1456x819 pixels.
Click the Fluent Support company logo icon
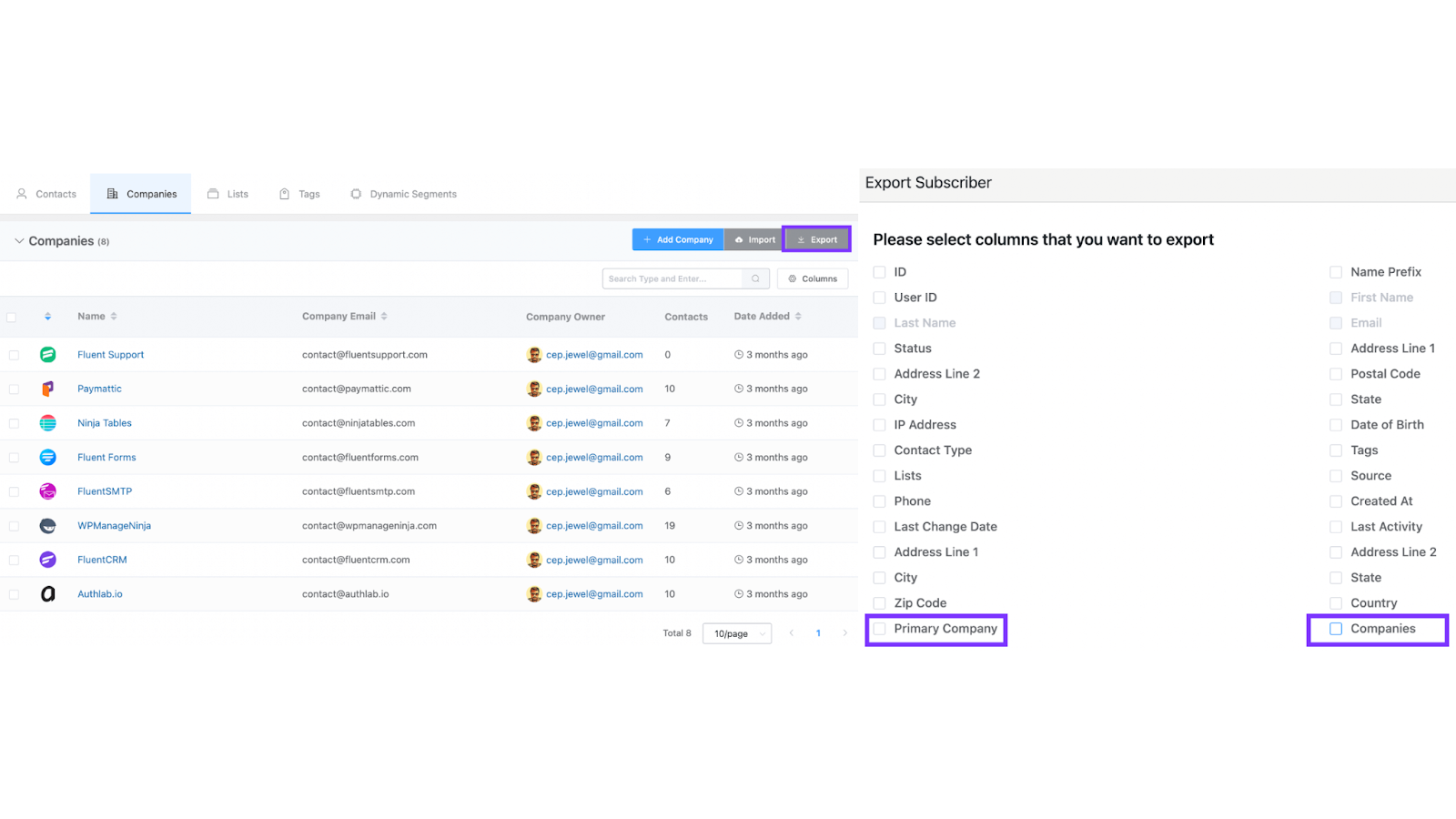point(48,355)
